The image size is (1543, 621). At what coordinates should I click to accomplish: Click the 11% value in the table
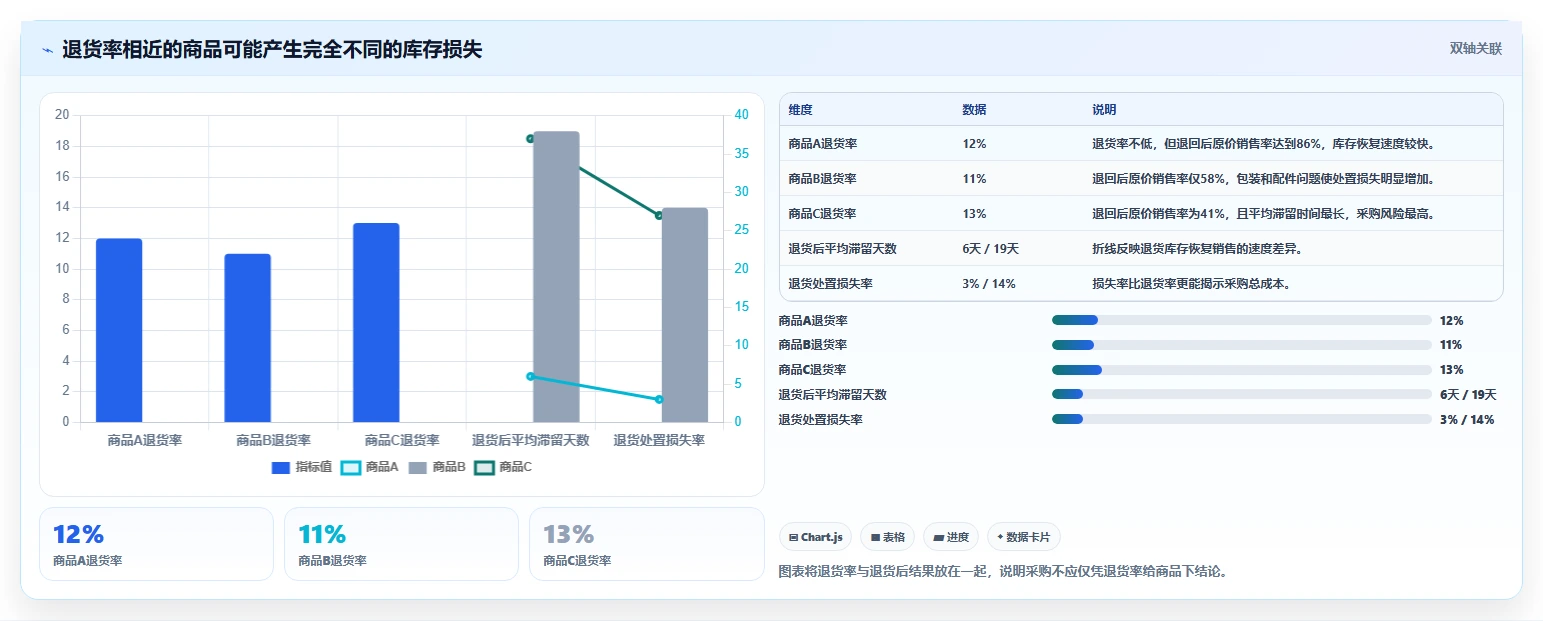[974, 179]
